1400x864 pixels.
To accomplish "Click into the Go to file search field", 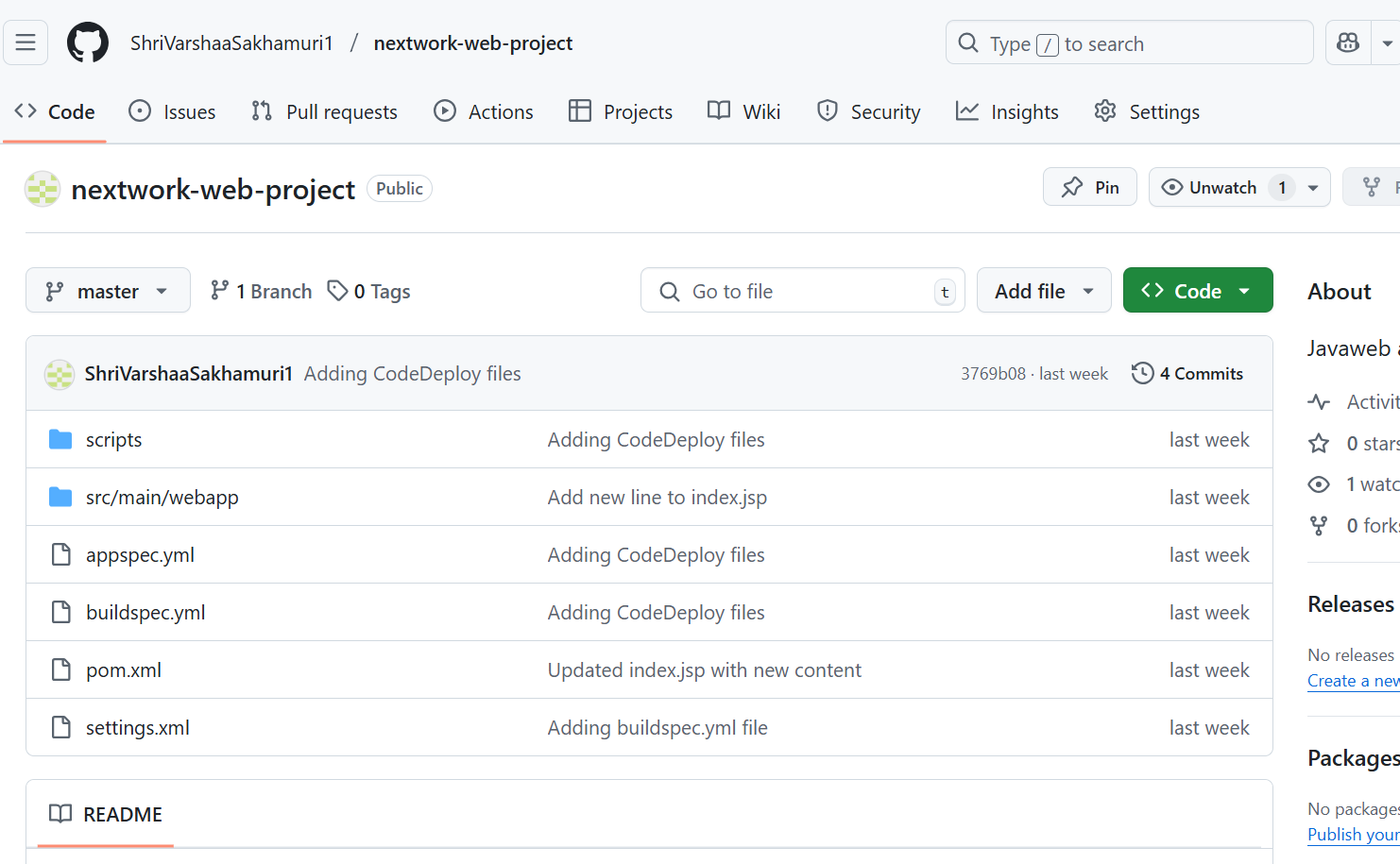I will coord(802,290).
